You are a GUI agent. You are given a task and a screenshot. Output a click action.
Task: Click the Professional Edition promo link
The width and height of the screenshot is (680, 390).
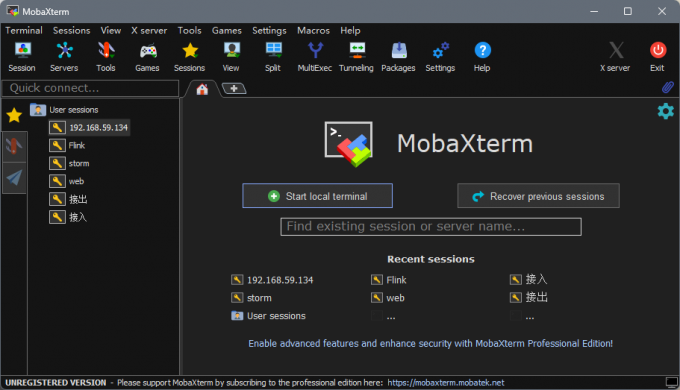[430, 343]
